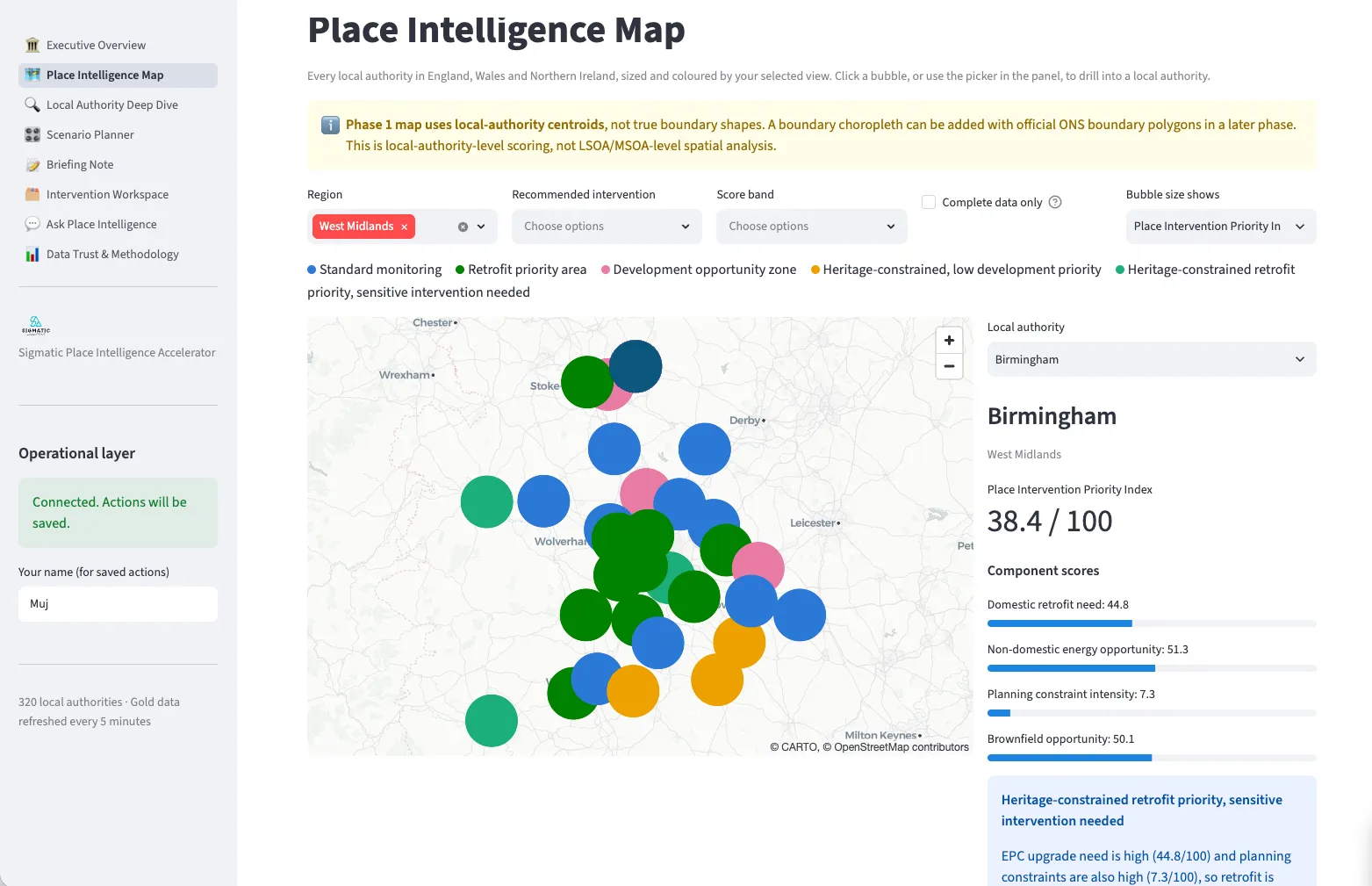Click the '38.4 / 100' index value
Screen dimensions: 1372x886
[x=1050, y=522]
